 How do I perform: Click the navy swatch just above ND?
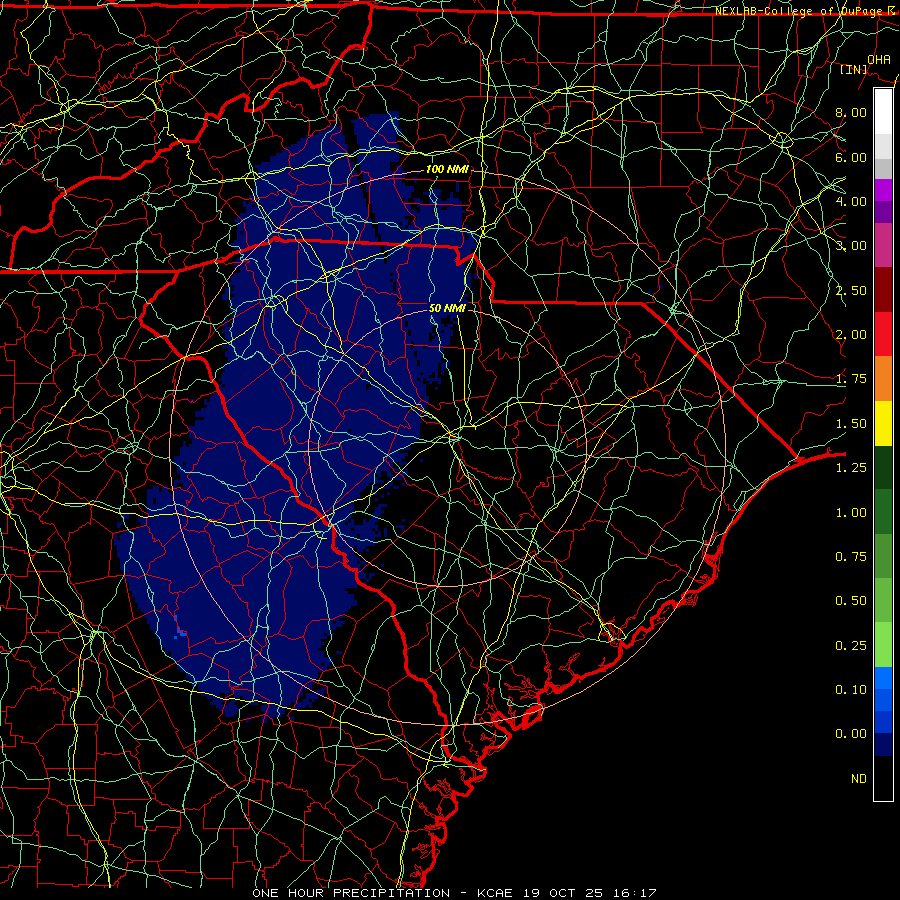(883, 745)
